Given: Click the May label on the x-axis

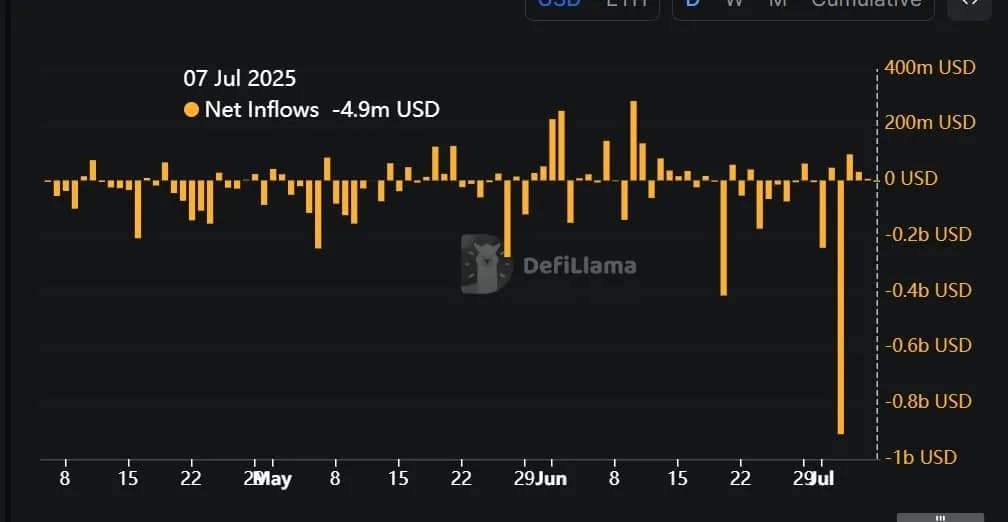Looking at the screenshot, I should pyautogui.click(x=274, y=479).
